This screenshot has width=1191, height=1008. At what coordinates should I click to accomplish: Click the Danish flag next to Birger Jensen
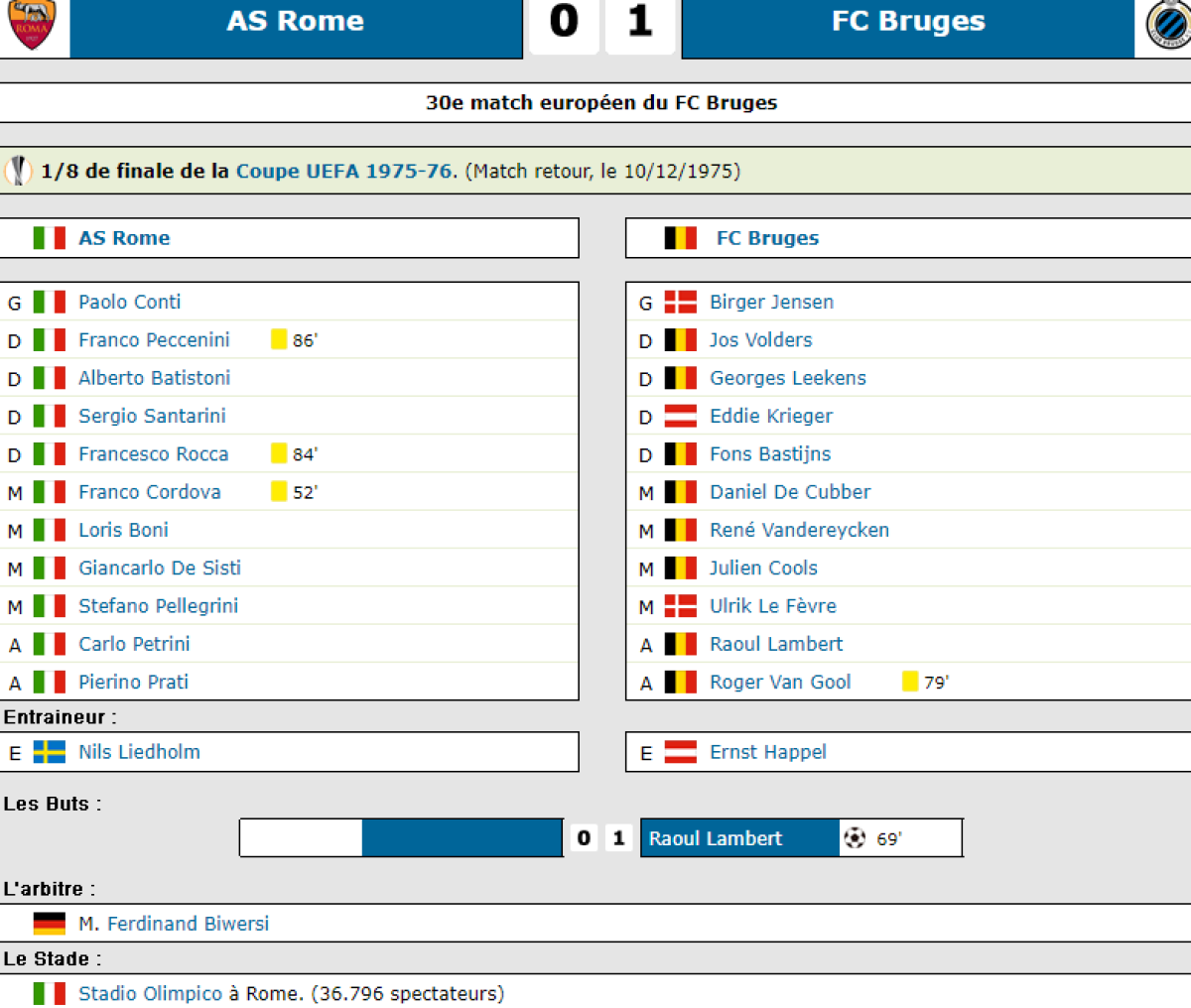point(681,303)
